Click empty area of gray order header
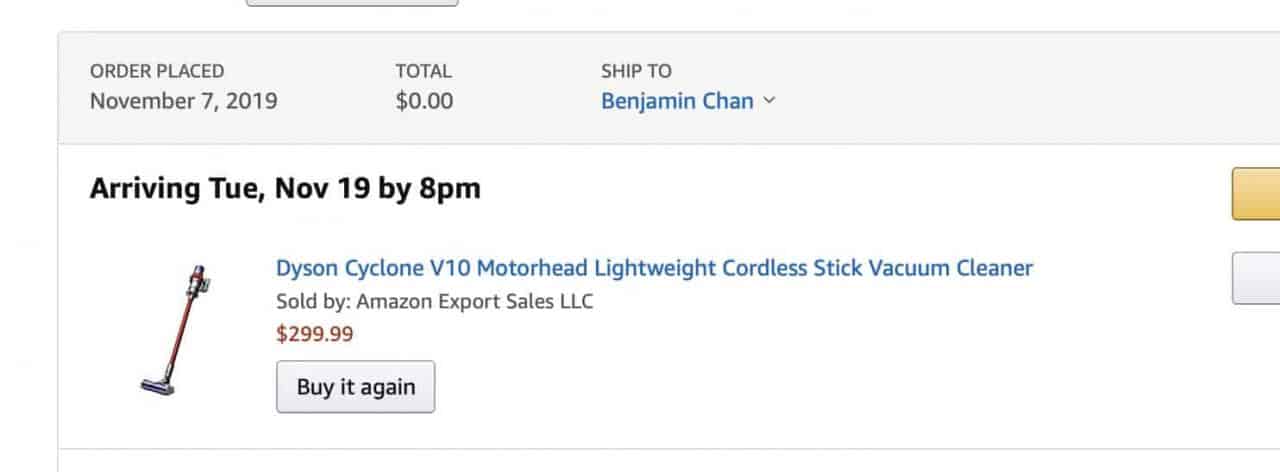 point(1000,88)
